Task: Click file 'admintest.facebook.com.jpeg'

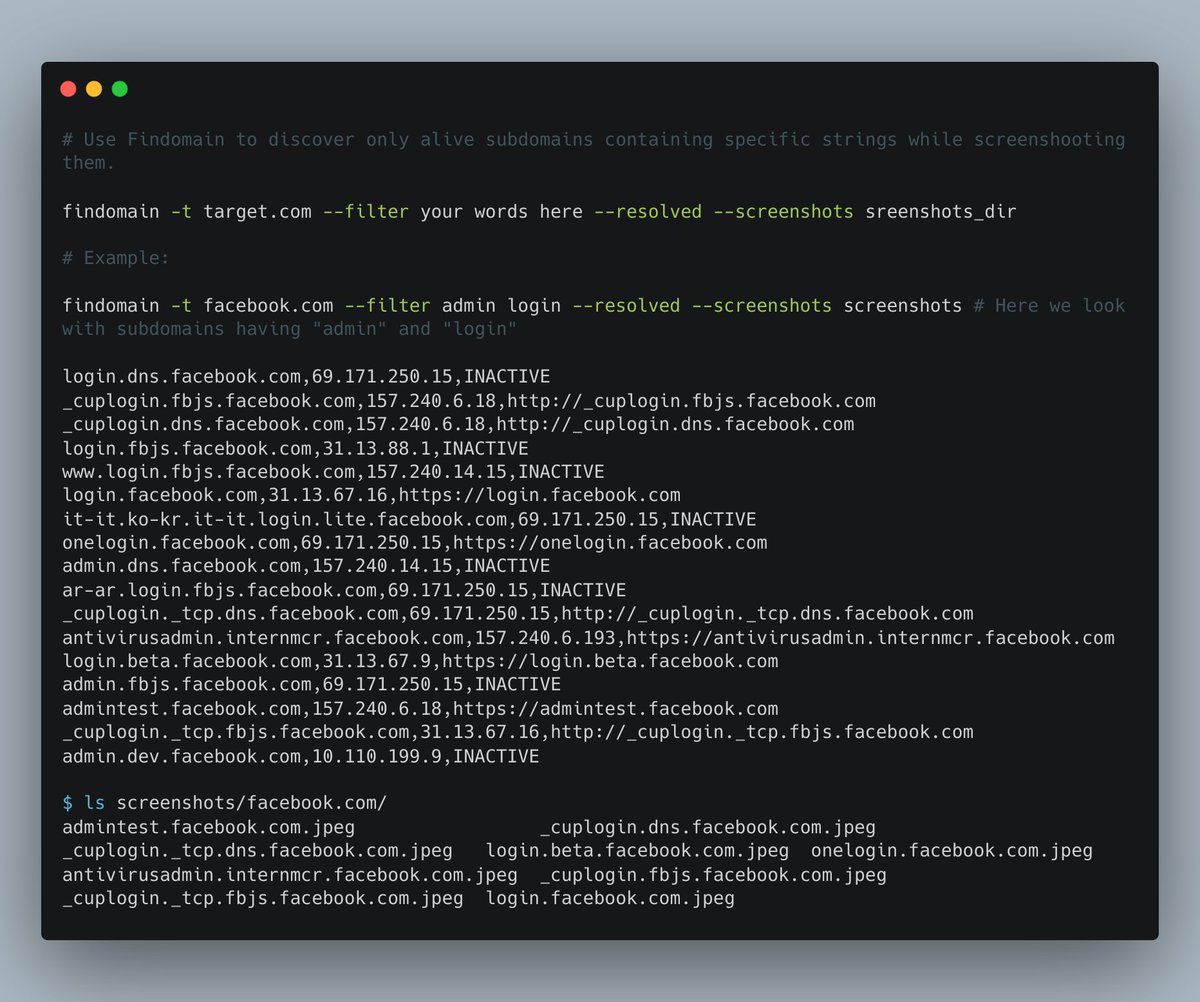Action: (208, 827)
